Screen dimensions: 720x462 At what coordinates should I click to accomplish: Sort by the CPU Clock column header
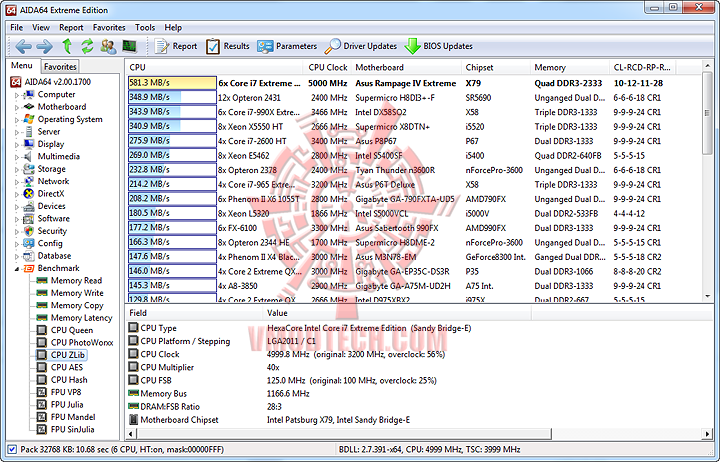pos(327,68)
